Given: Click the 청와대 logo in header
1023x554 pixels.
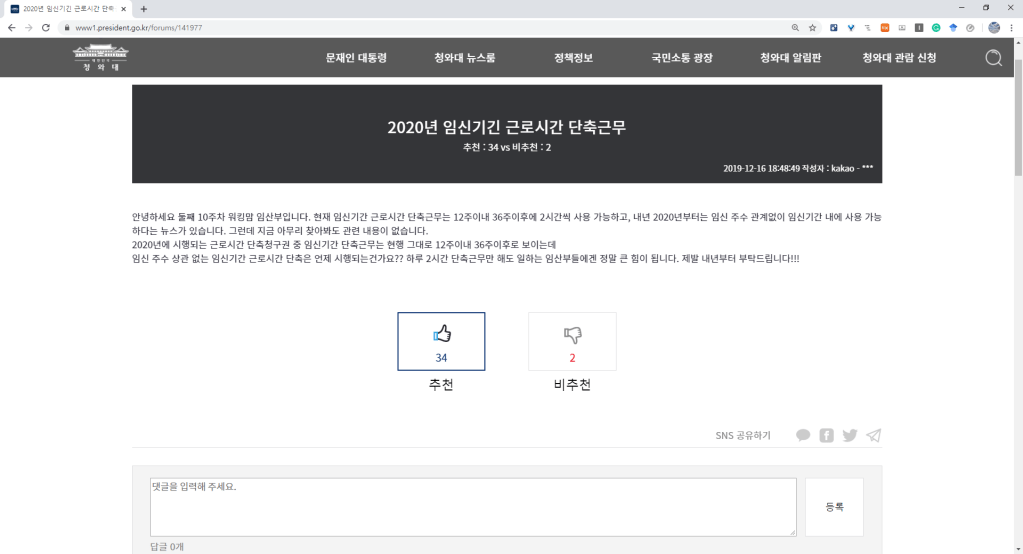Looking at the screenshot, I should point(101,59).
